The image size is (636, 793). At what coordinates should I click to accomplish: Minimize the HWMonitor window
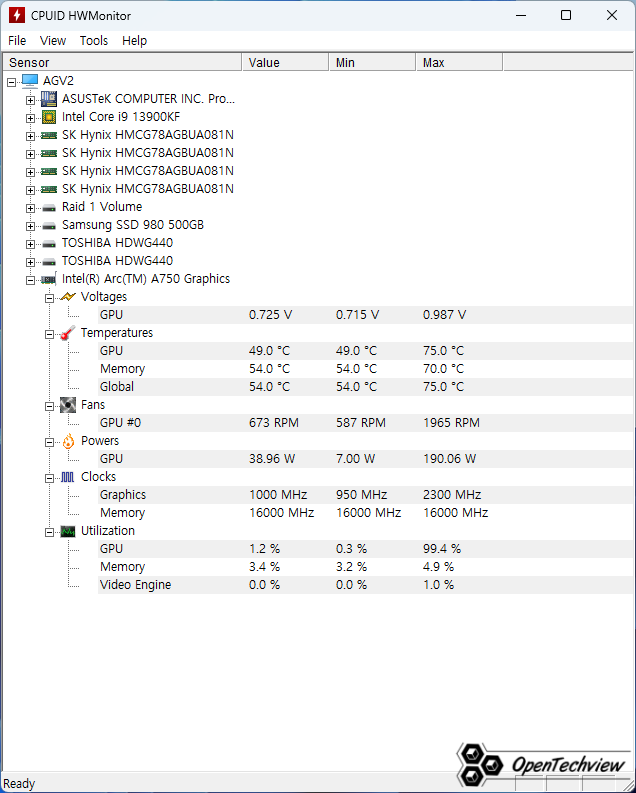(521, 15)
